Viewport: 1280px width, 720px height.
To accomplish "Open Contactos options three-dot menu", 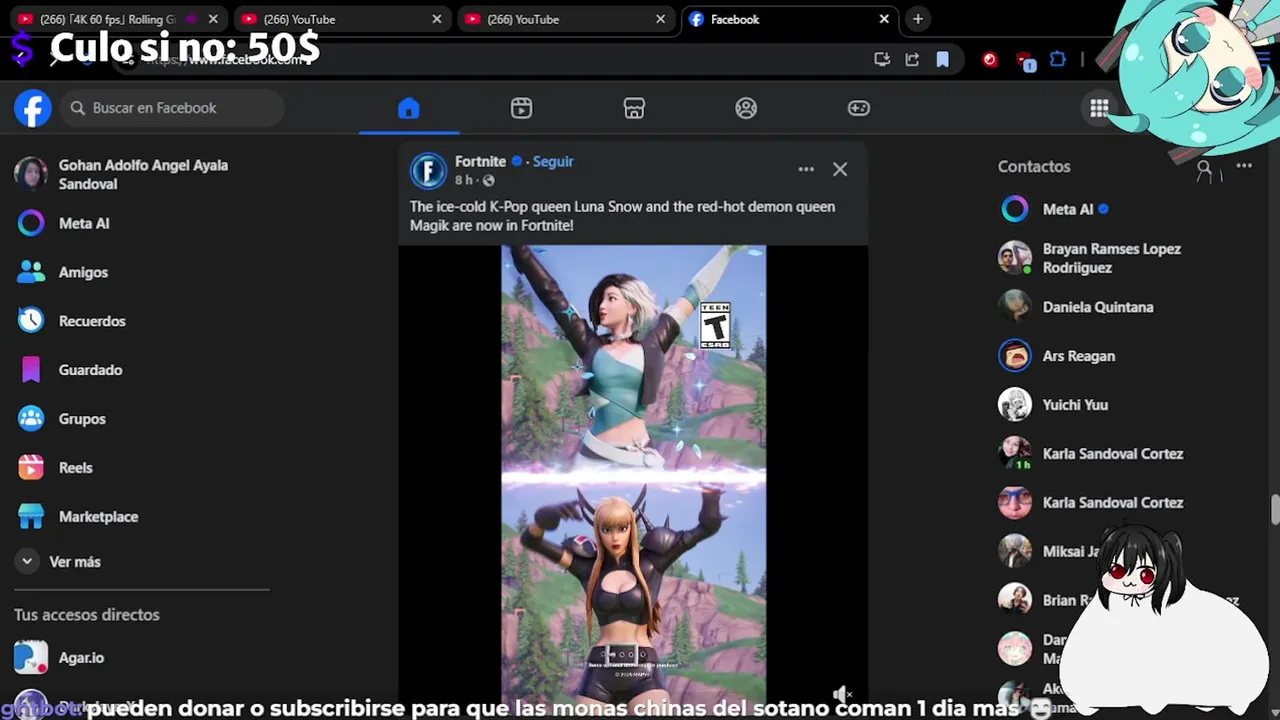I will tap(1244, 166).
